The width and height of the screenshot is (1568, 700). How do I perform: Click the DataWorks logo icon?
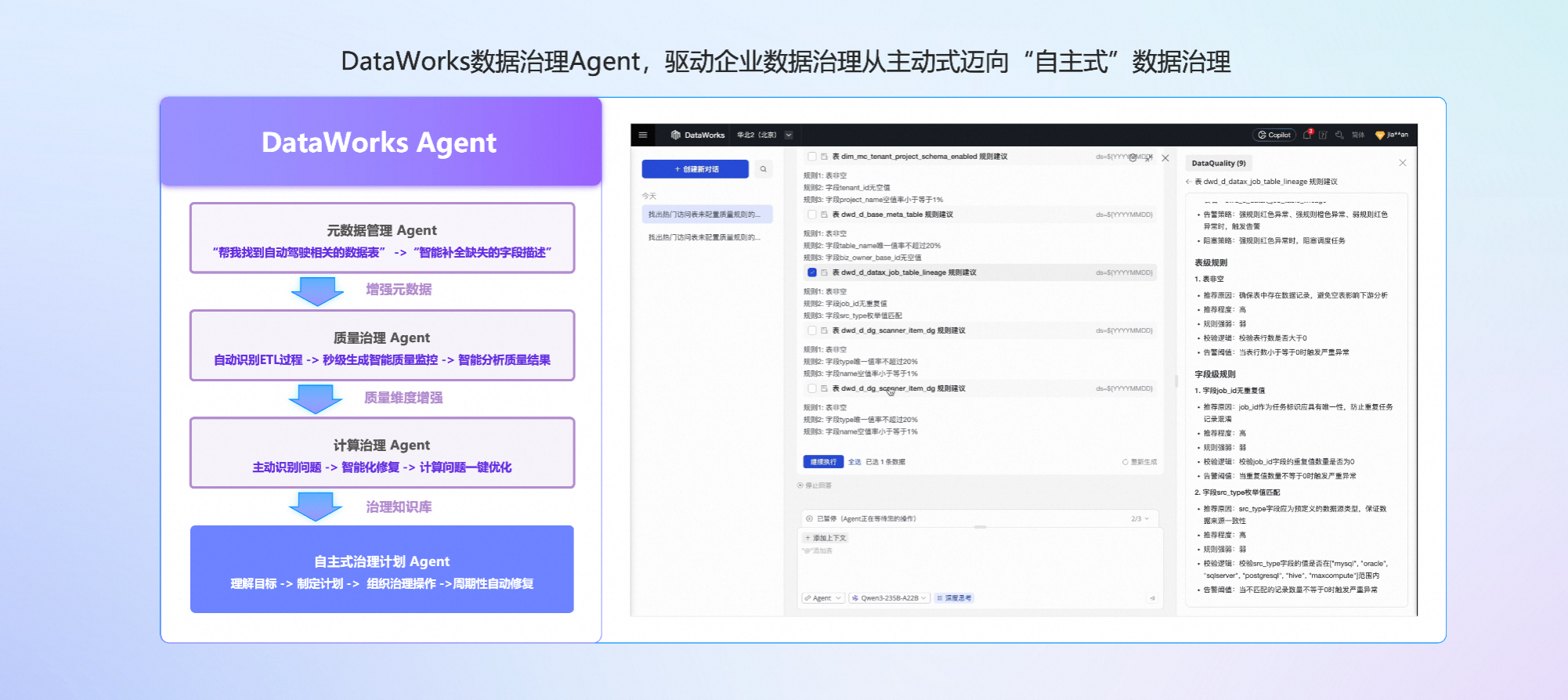(675, 135)
